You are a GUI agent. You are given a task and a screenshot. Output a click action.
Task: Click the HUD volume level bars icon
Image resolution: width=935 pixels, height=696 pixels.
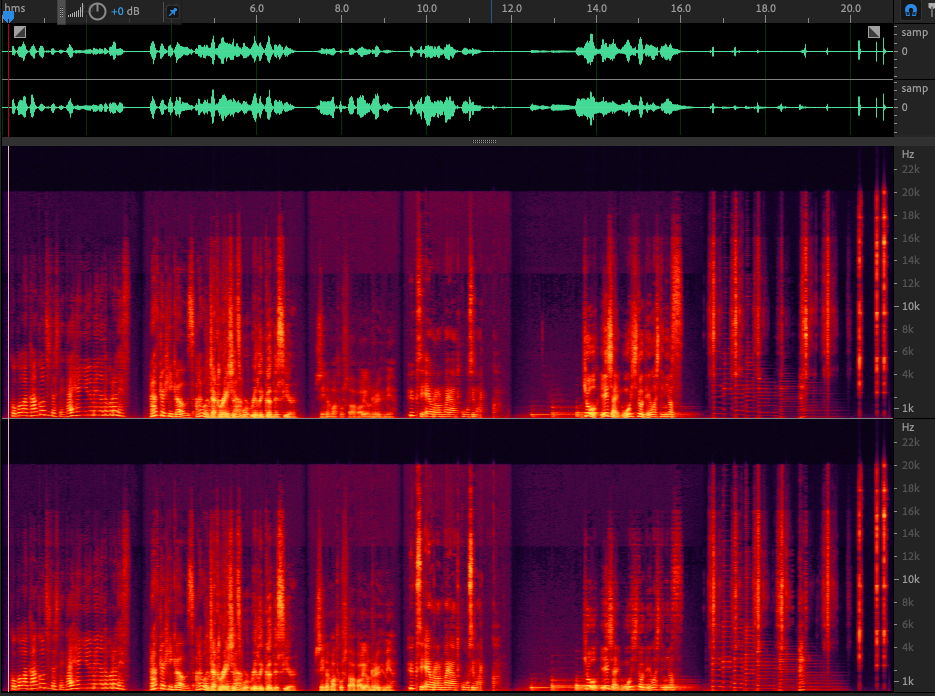(76, 11)
